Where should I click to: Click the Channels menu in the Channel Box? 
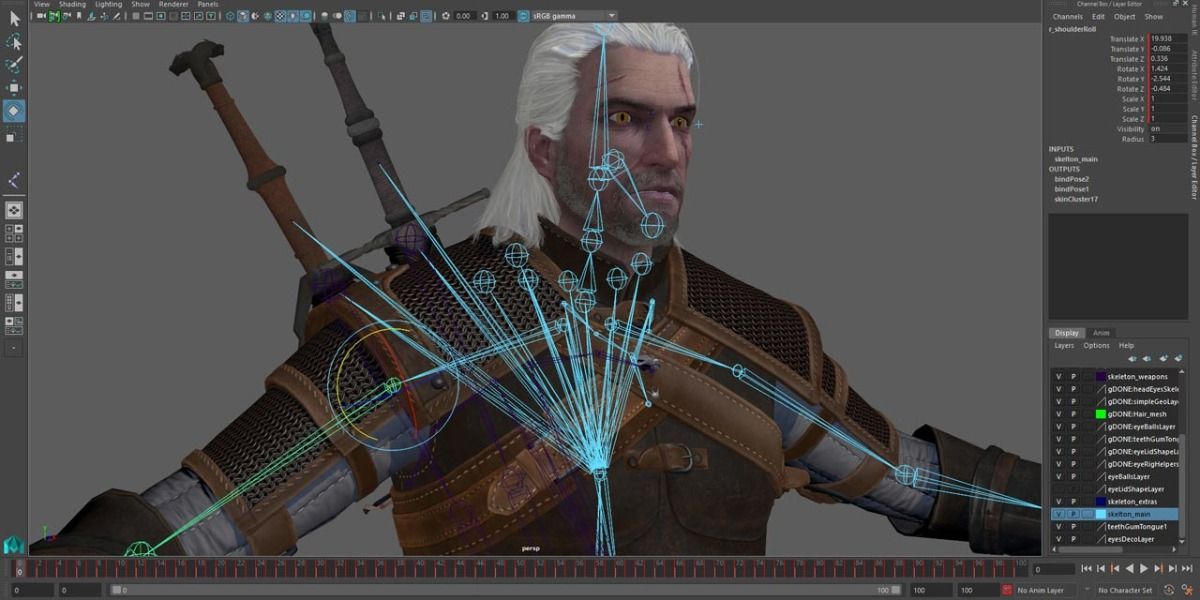click(1068, 16)
